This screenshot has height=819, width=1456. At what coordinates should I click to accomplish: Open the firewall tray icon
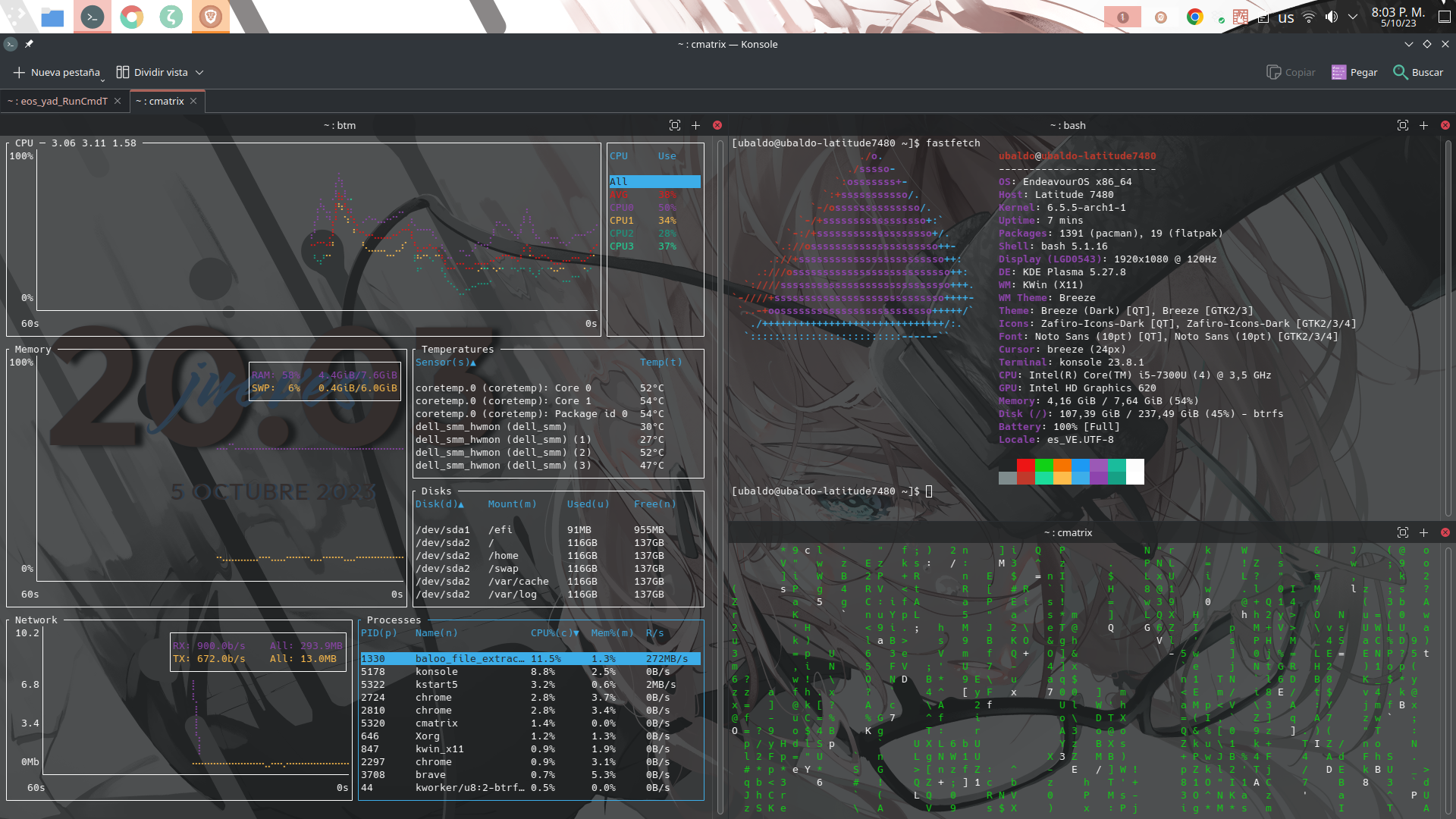pos(1241,17)
